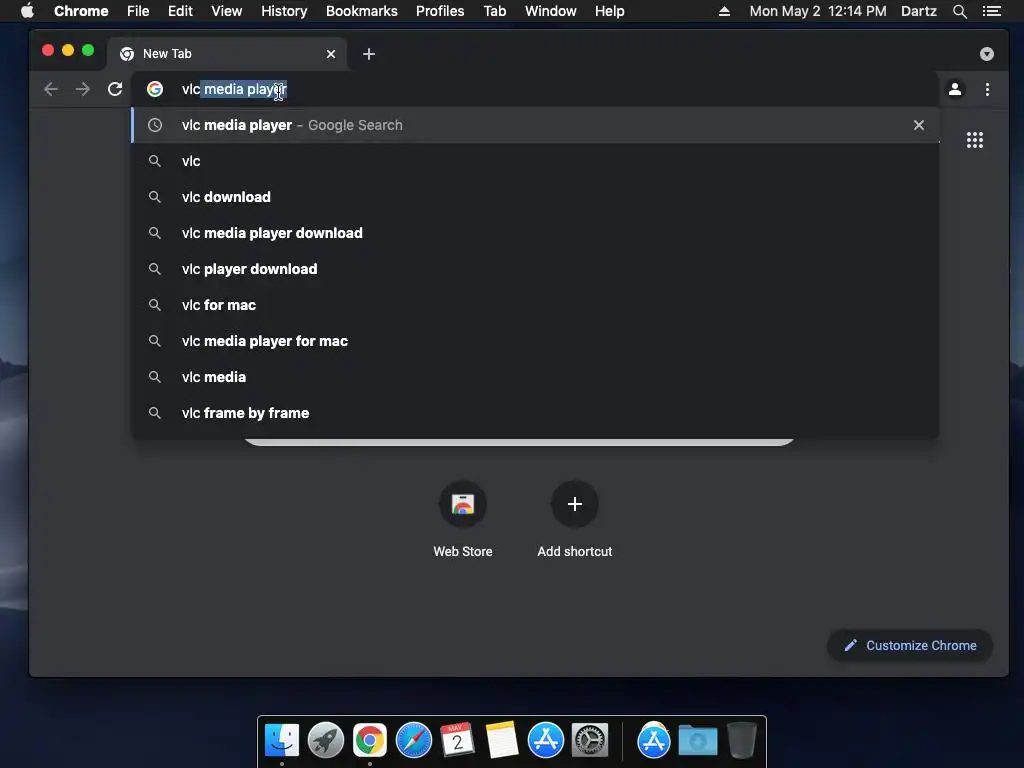Open Launchpad from the Dock
The width and height of the screenshot is (1024, 768).
326,741
